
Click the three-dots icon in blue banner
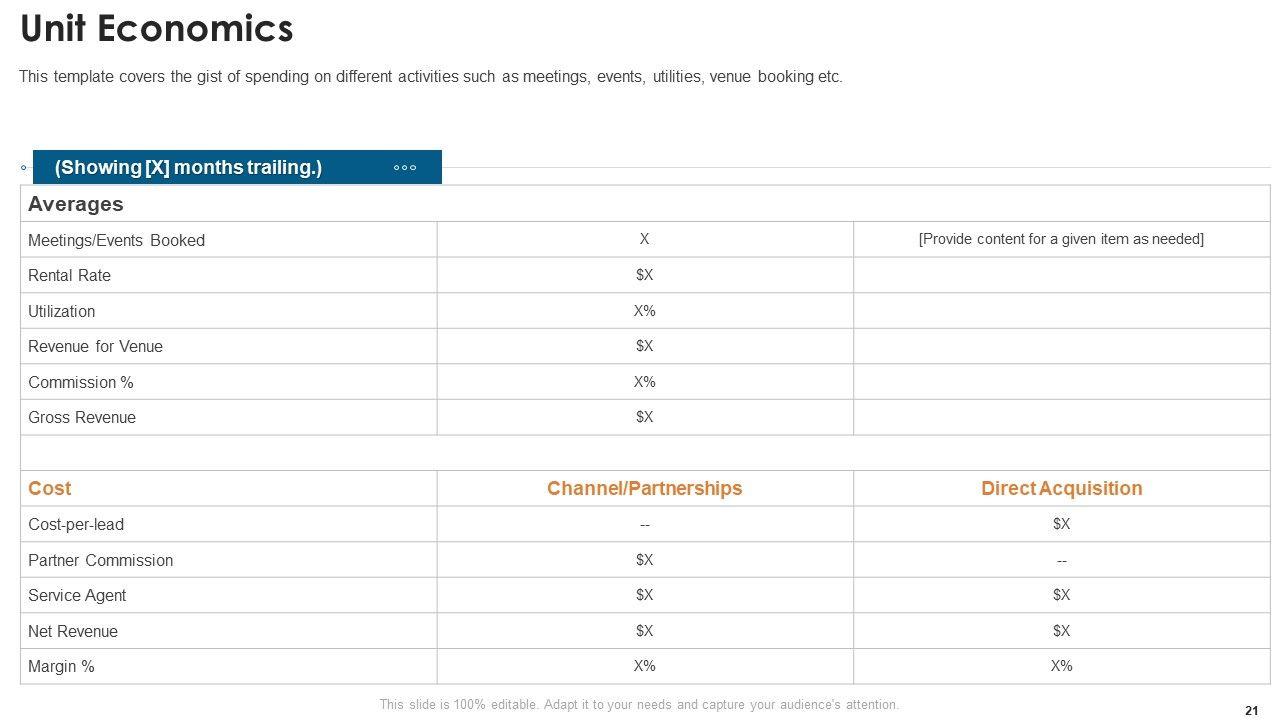pos(405,168)
